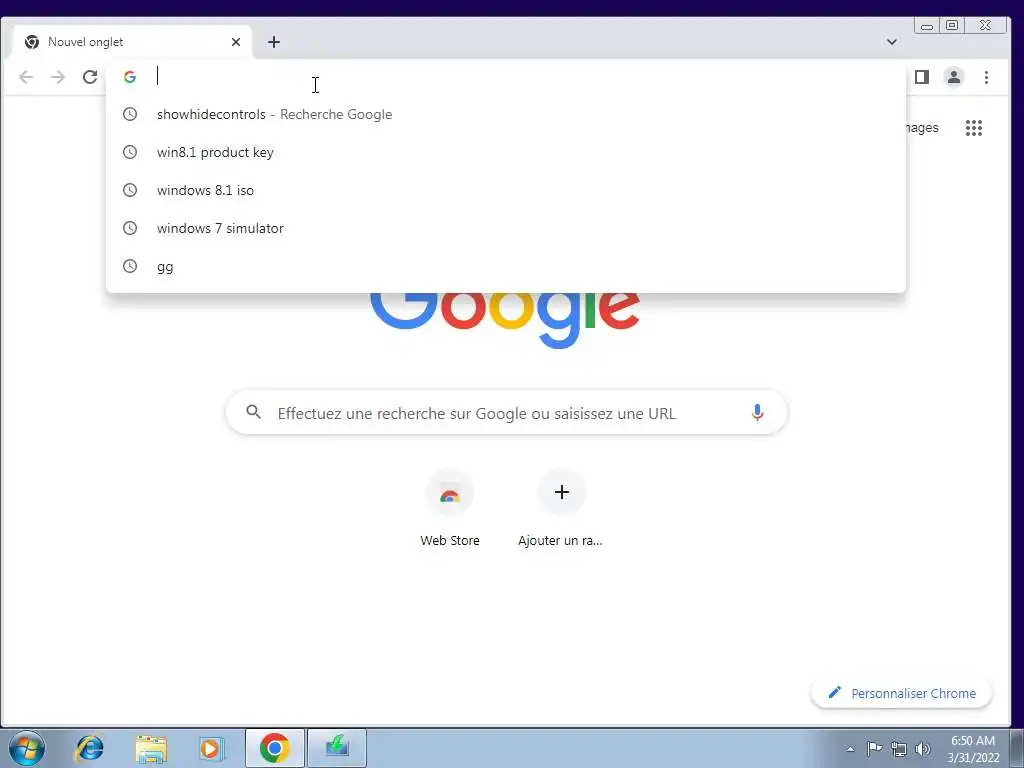Click the volume speaker icon
1024x768 pixels.
[x=922, y=749]
